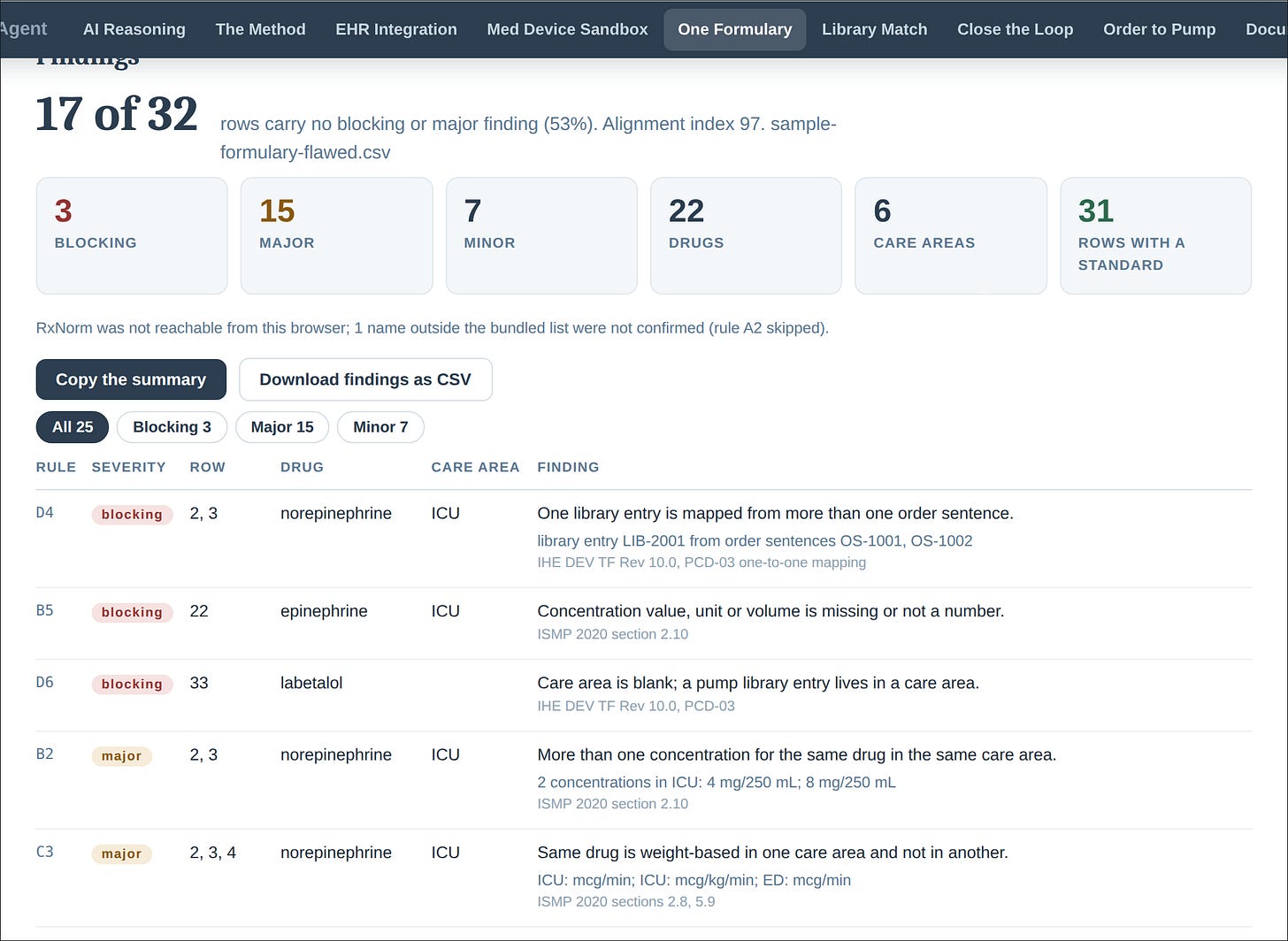Filter findings by Blocking 3
This screenshot has height=941, width=1288.
(x=172, y=427)
